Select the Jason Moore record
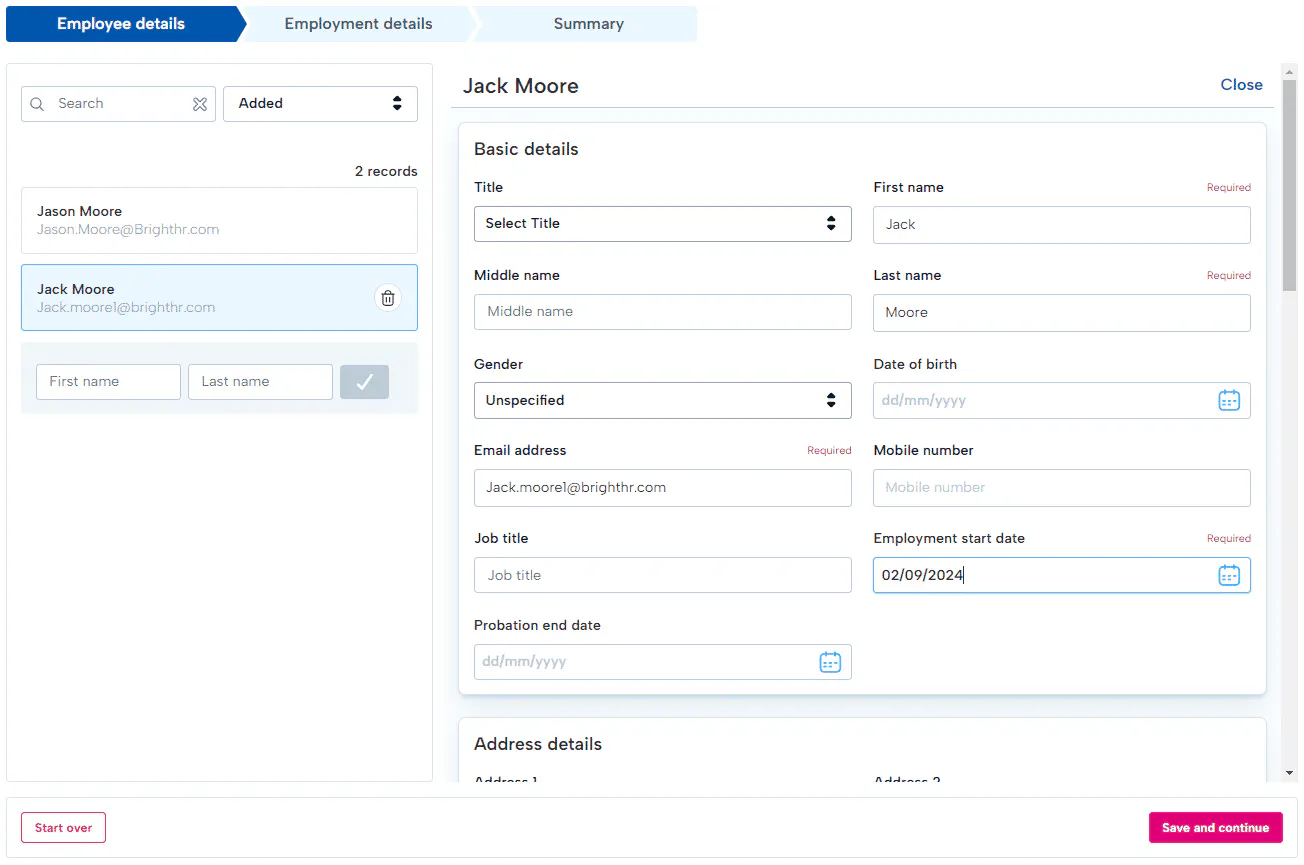Viewport: 1304px width, 865px height. [x=219, y=220]
